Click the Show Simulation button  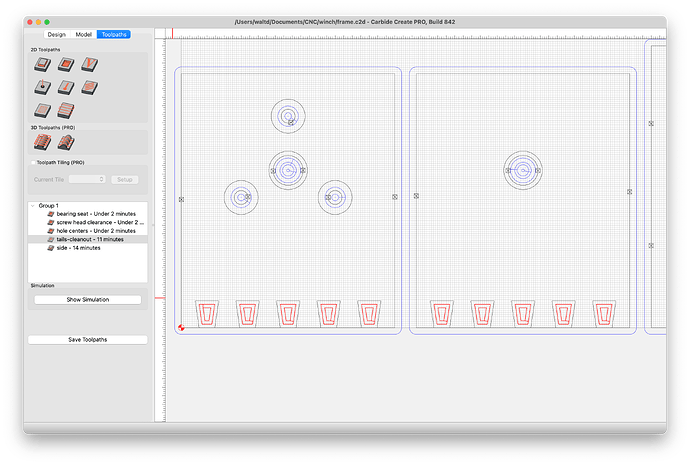[x=88, y=300]
